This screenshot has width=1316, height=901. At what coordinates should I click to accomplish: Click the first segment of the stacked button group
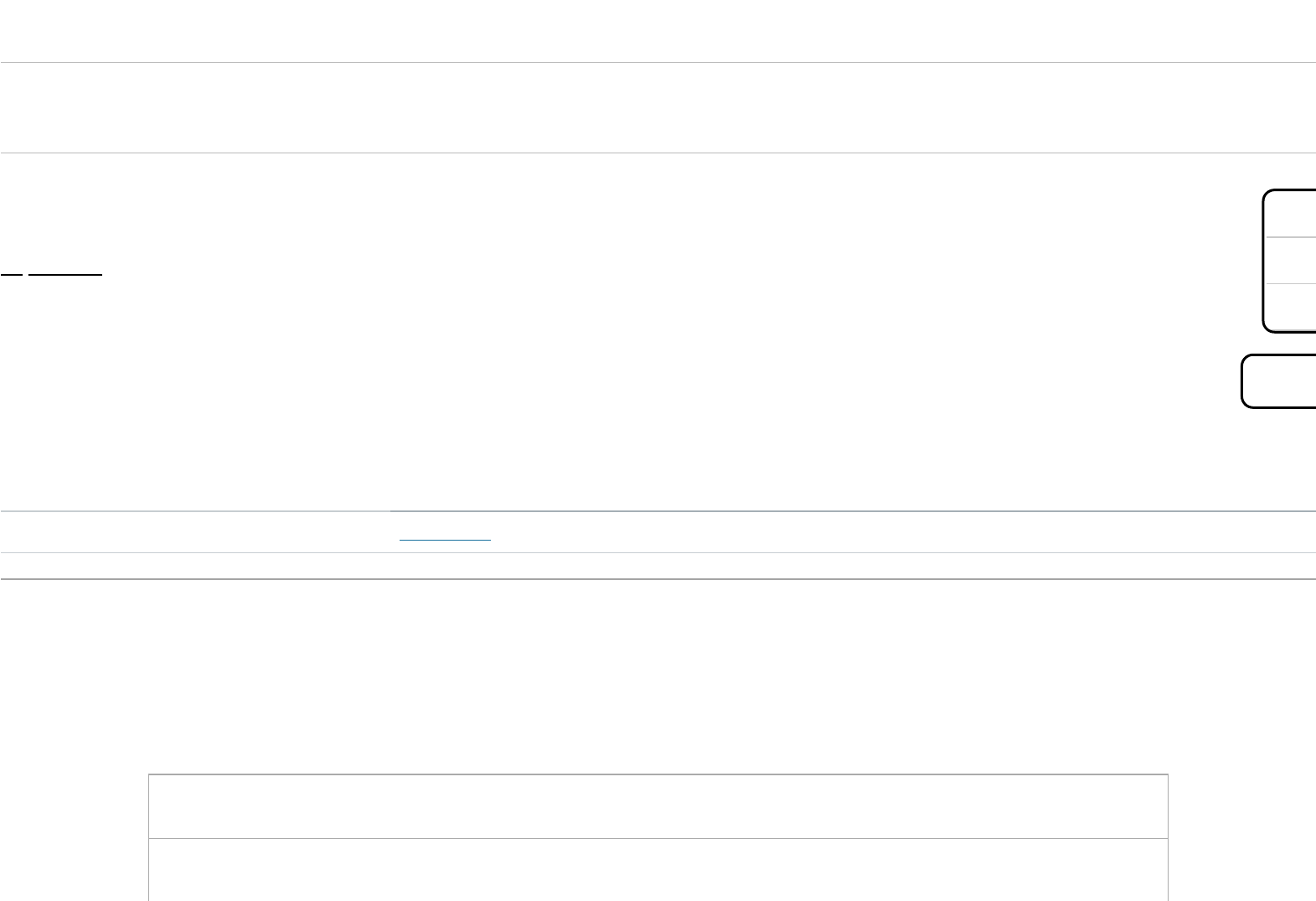1290,214
